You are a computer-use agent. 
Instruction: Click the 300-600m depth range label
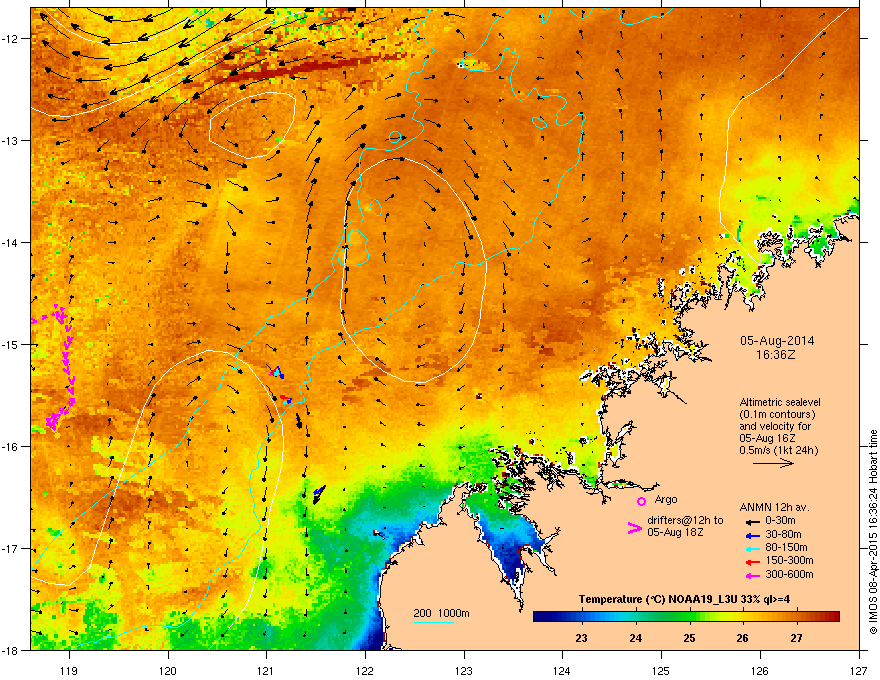coord(789,574)
